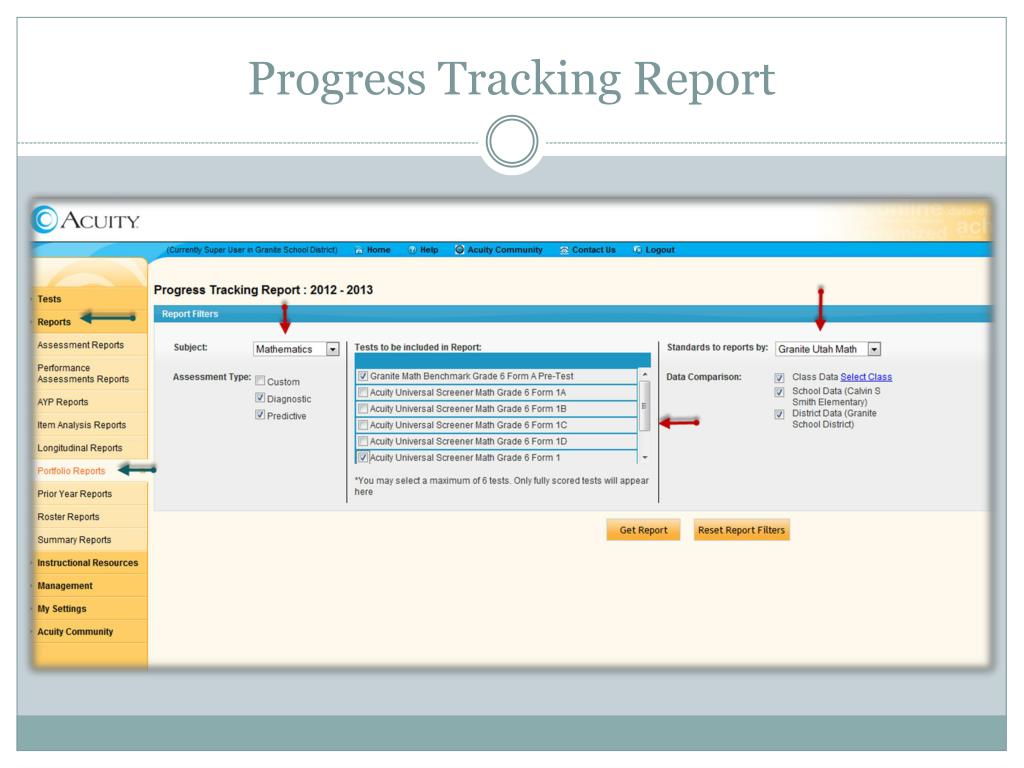Check Acuity Universal Screener Math Grade 6 Form 1A
Viewport: 1024px width, 768px height.
pyautogui.click(x=363, y=392)
